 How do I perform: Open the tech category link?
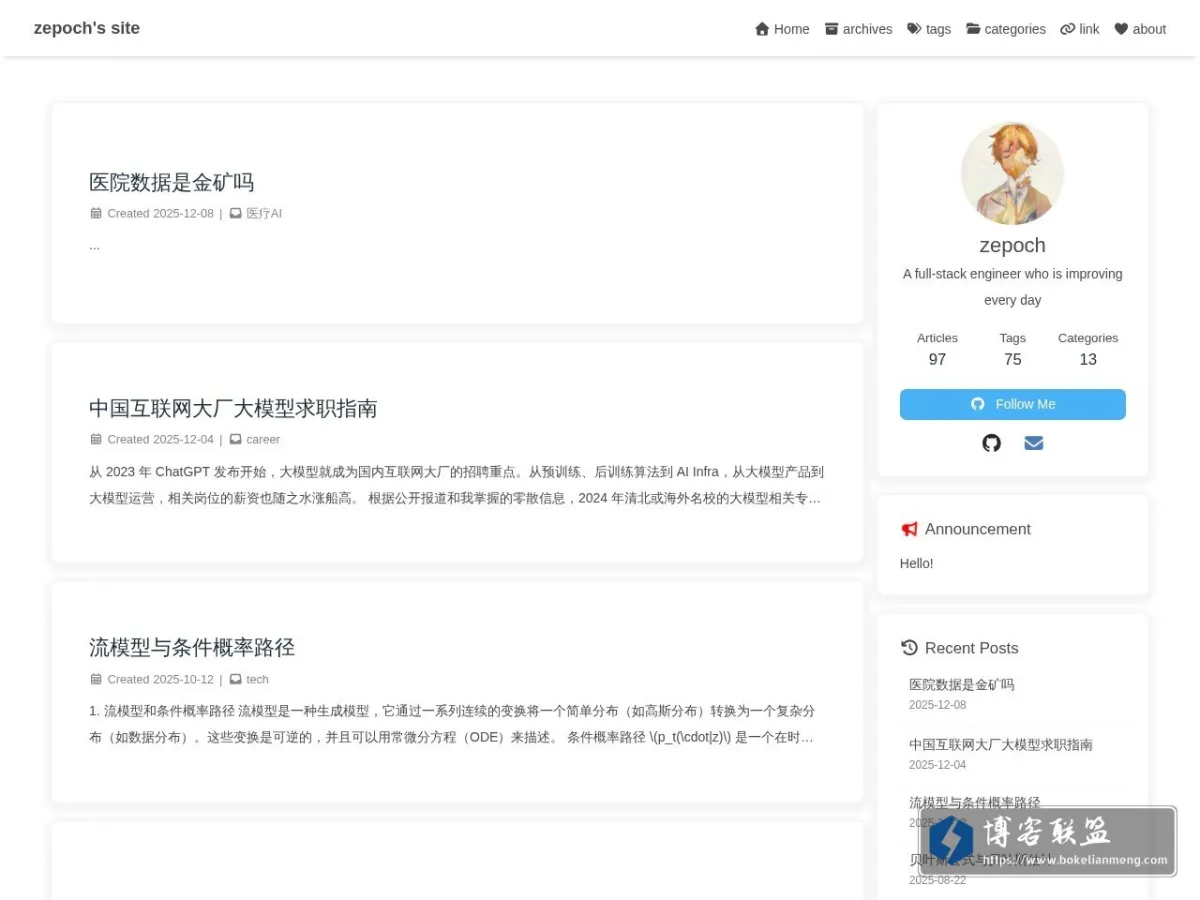tap(257, 679)
